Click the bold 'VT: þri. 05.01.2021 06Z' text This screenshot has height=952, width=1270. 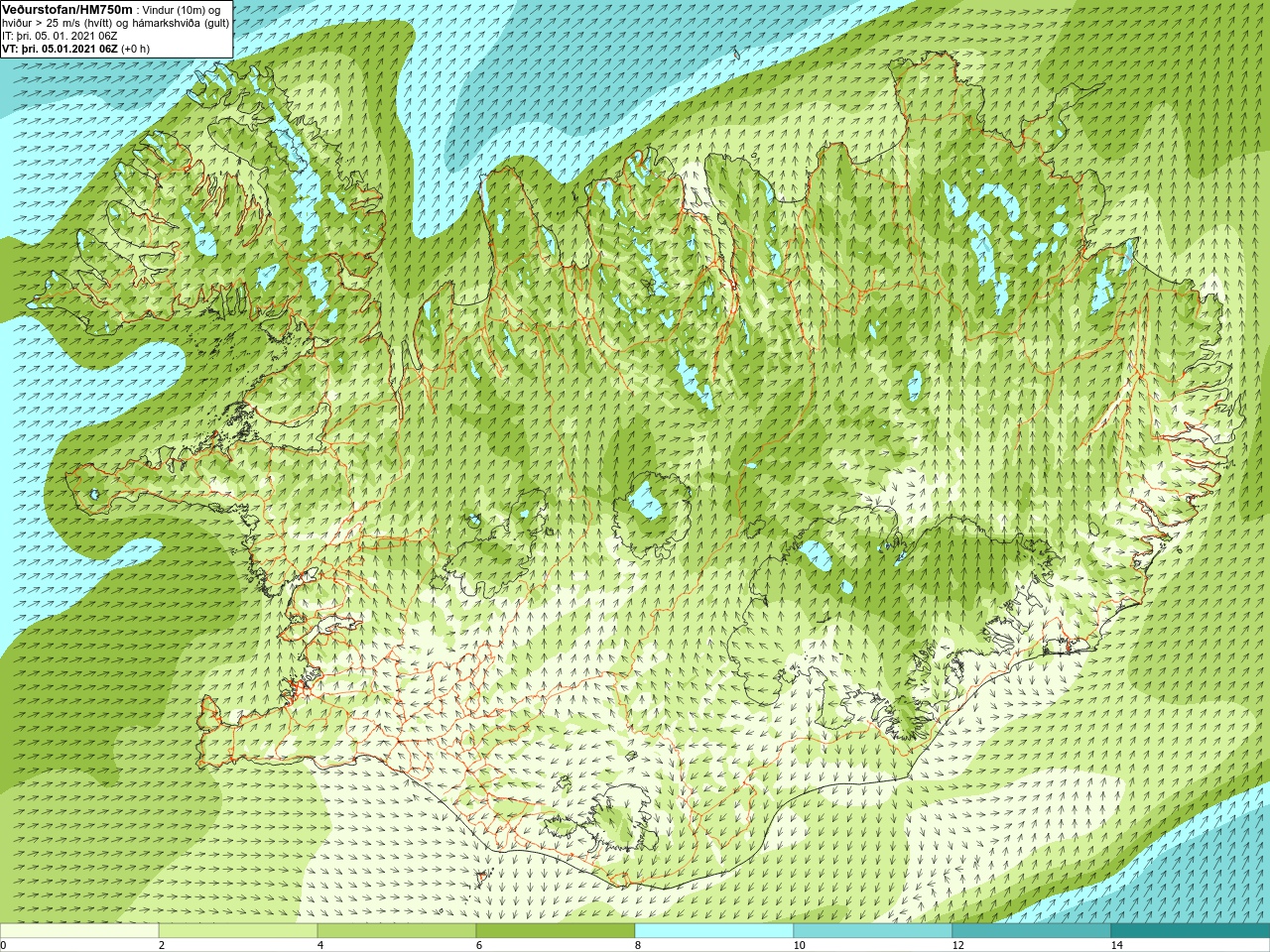60,49
